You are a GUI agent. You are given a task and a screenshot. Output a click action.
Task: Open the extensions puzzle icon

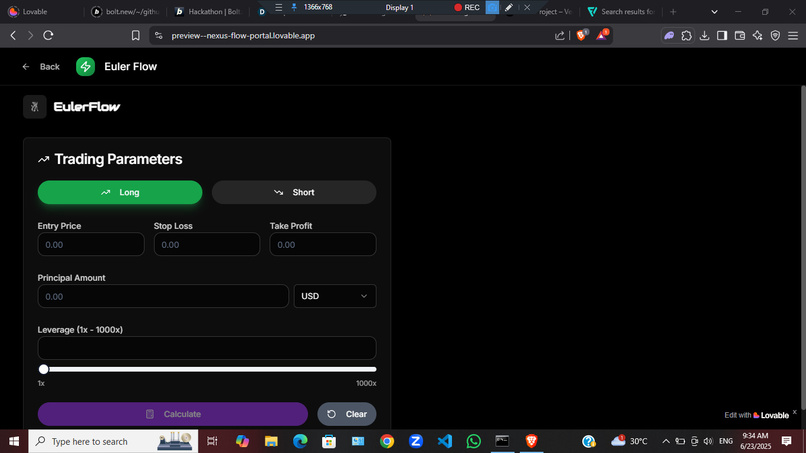[x=687, y=35]
